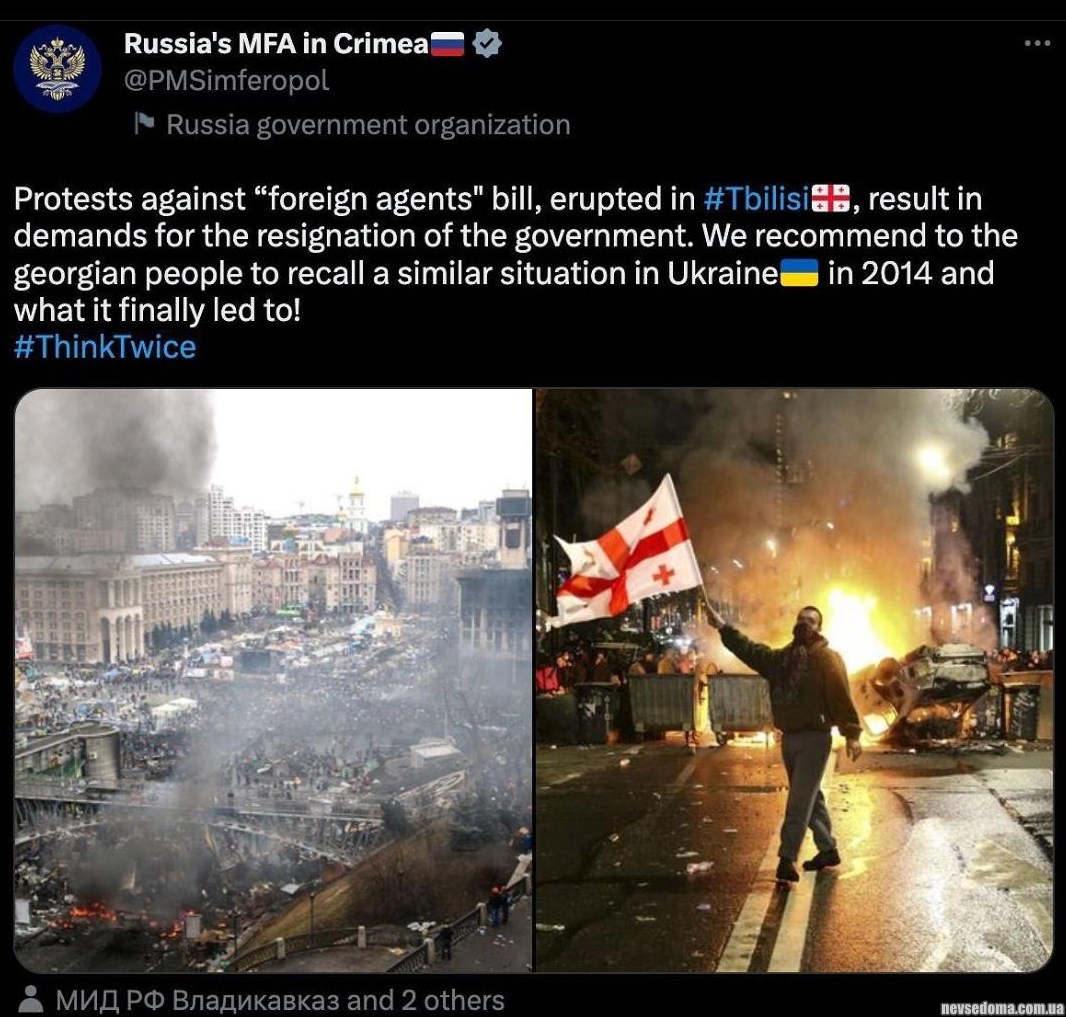Open tagged accounts МИД РФ Владикавказ and 2 others
1066x1017 pixels.
(x=280, y=1001)
